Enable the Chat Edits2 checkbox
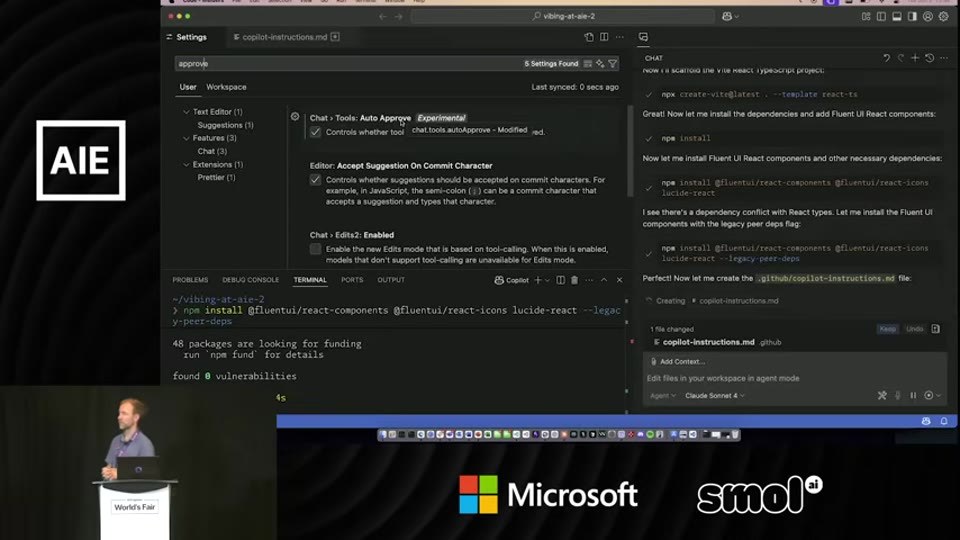The width and height of the screenshot is (960, 540). (315, 249)
